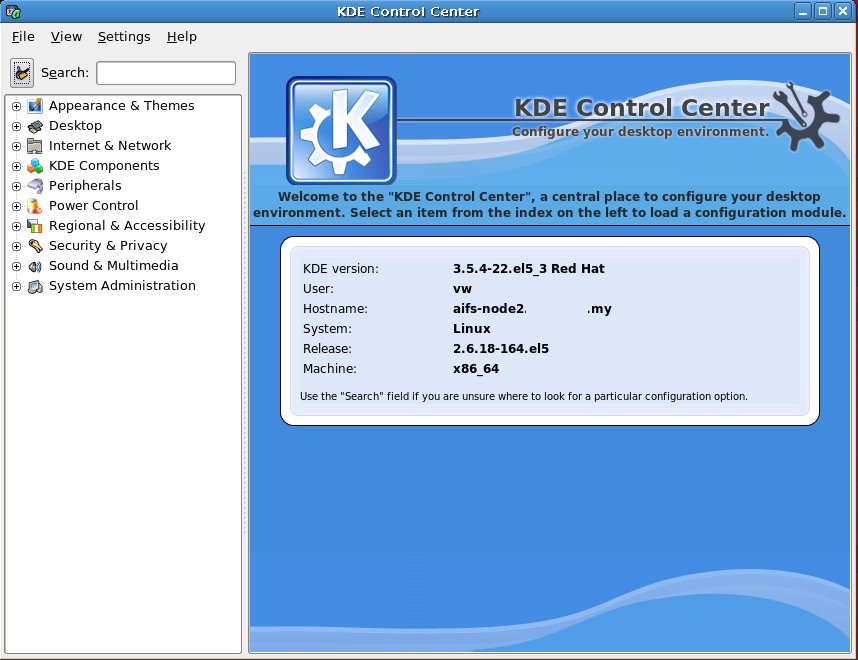Expand the Appearance & Themes tree node

tap(16, 106)
